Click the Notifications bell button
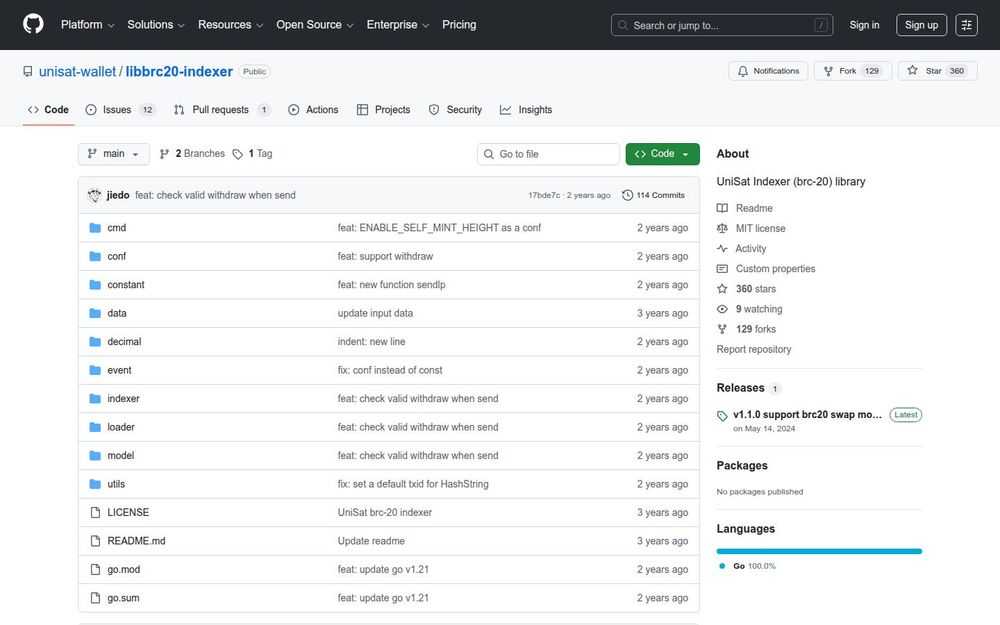The image size is (1000, 625). click(x=768, y=71)
